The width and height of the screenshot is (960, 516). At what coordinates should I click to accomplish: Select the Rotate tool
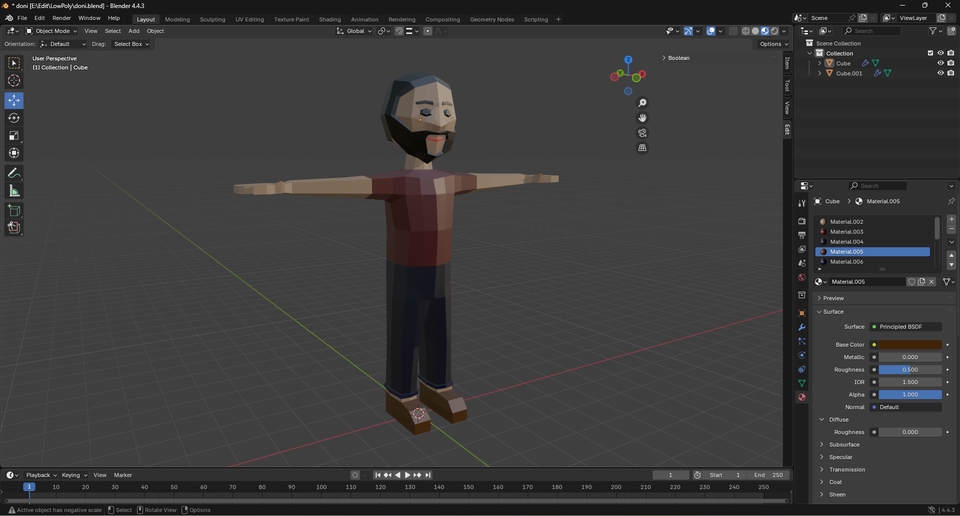point(13,118)
